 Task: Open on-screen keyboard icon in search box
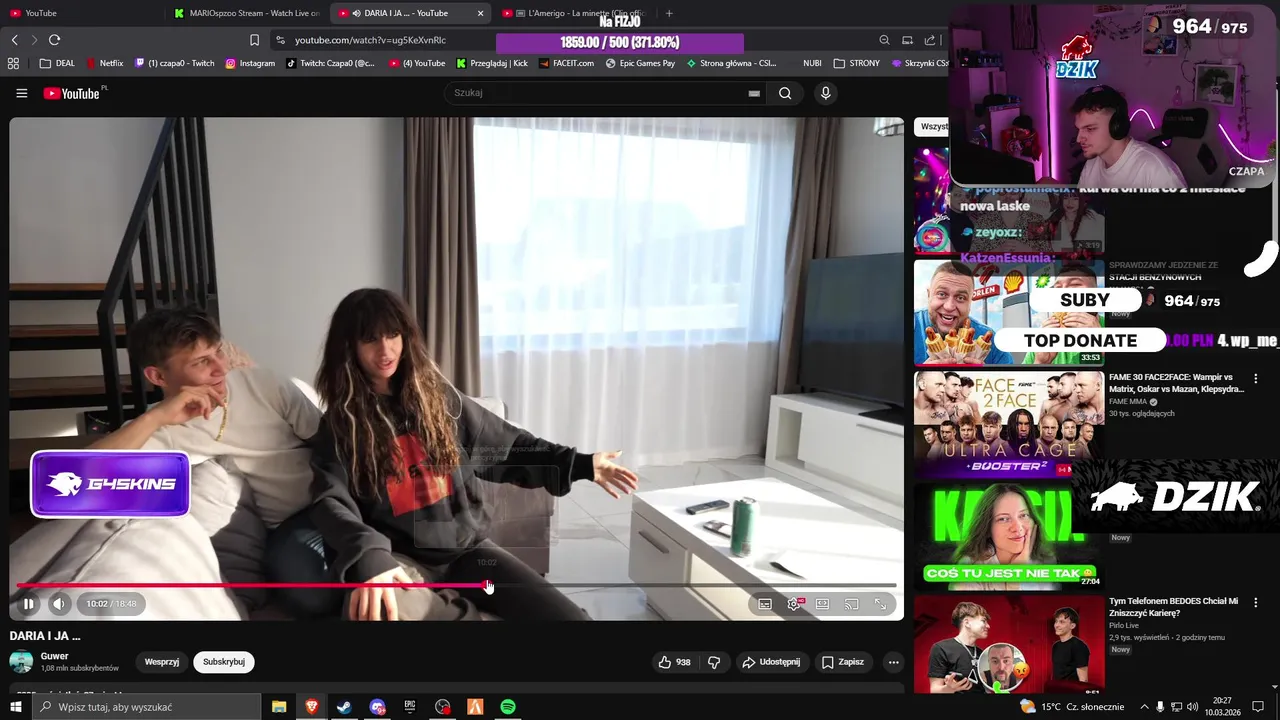click(x=754, y=93)
